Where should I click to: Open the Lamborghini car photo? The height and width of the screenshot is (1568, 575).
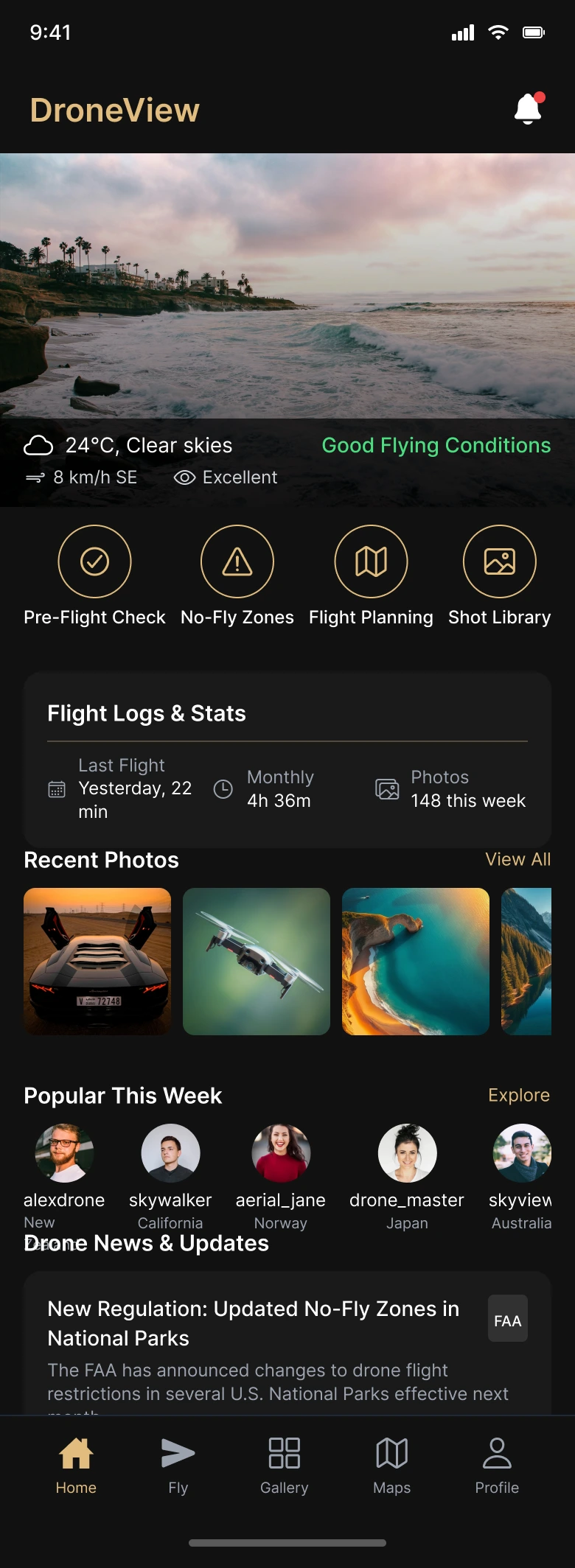[x=97, y=961]
